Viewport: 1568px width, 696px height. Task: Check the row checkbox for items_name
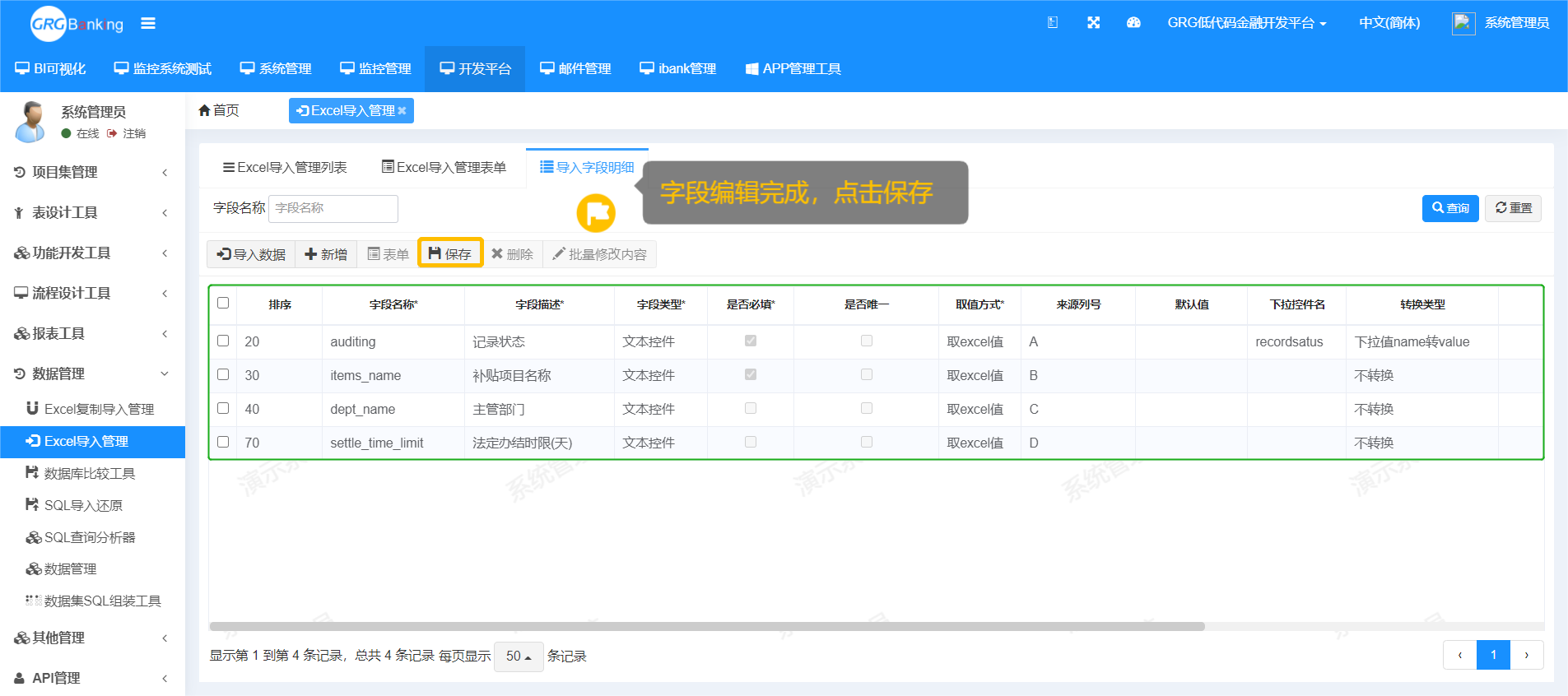tap(223, 374)
